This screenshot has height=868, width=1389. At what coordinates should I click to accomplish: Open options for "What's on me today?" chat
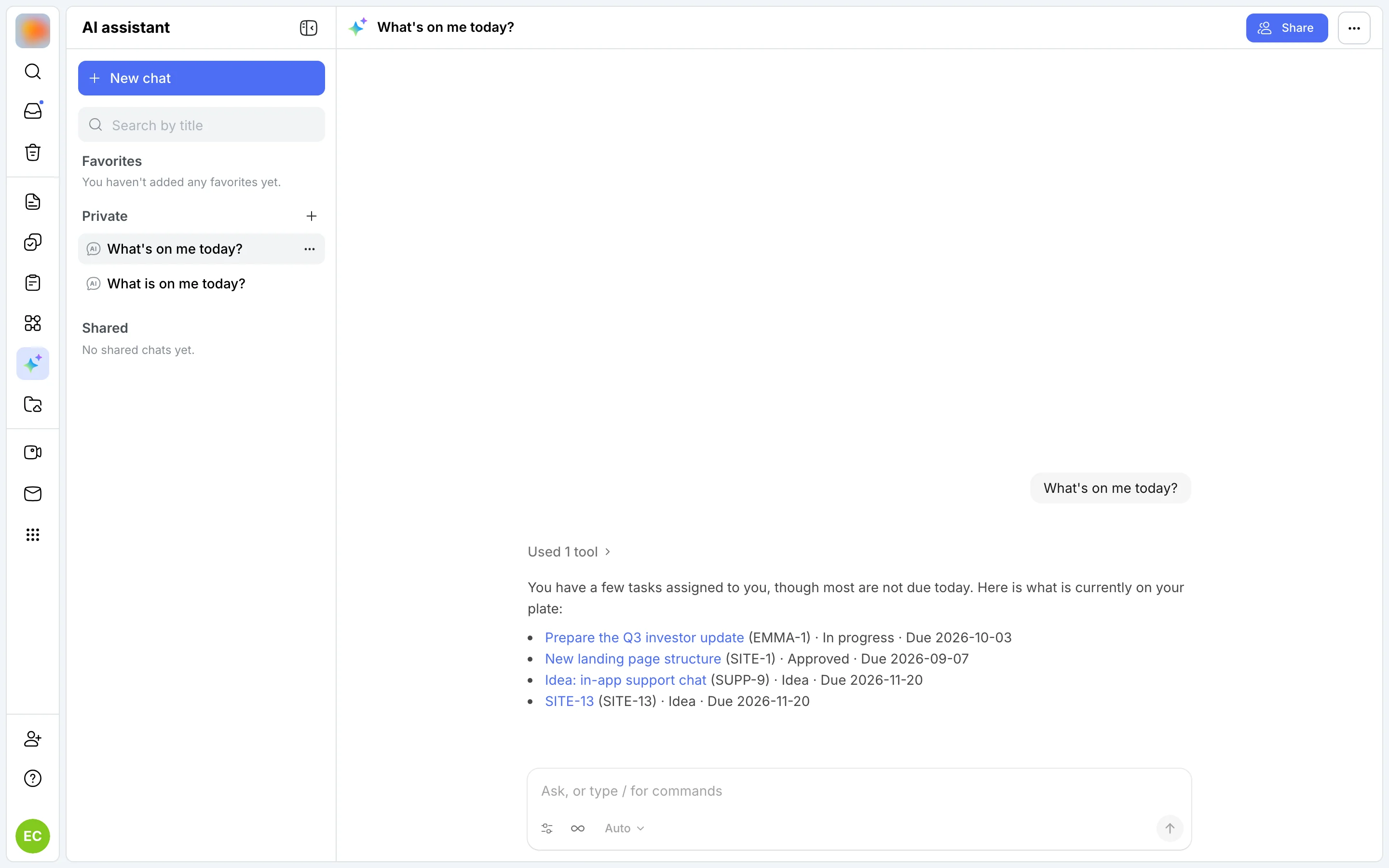309,249
